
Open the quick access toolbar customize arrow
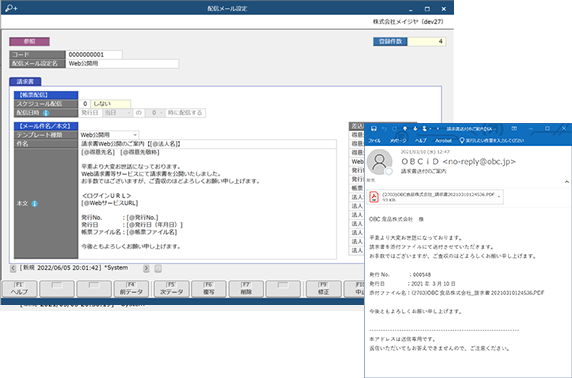click(x=438, y=129)
